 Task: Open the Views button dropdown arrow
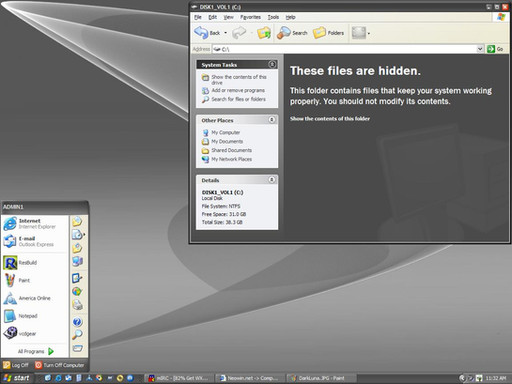[368, 33]
